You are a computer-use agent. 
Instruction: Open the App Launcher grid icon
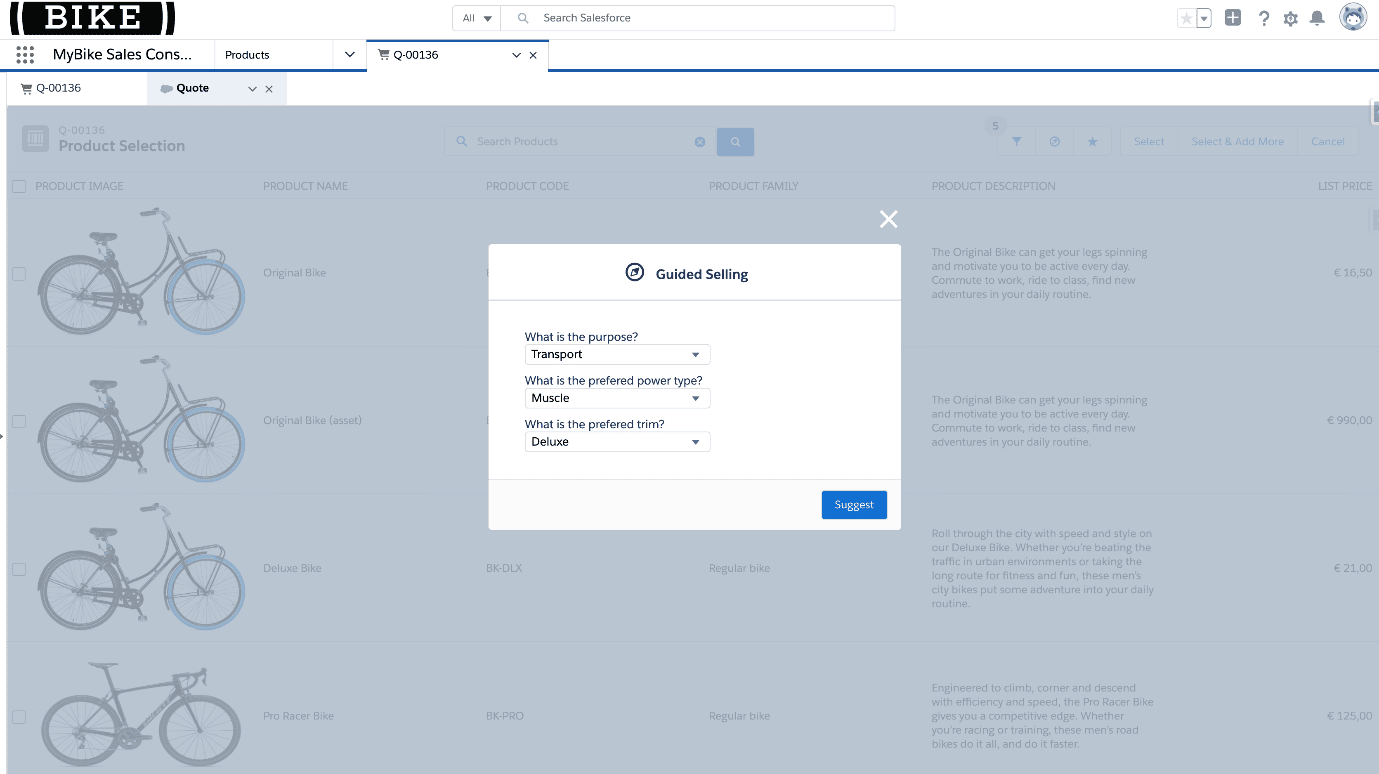click(25, 55)
